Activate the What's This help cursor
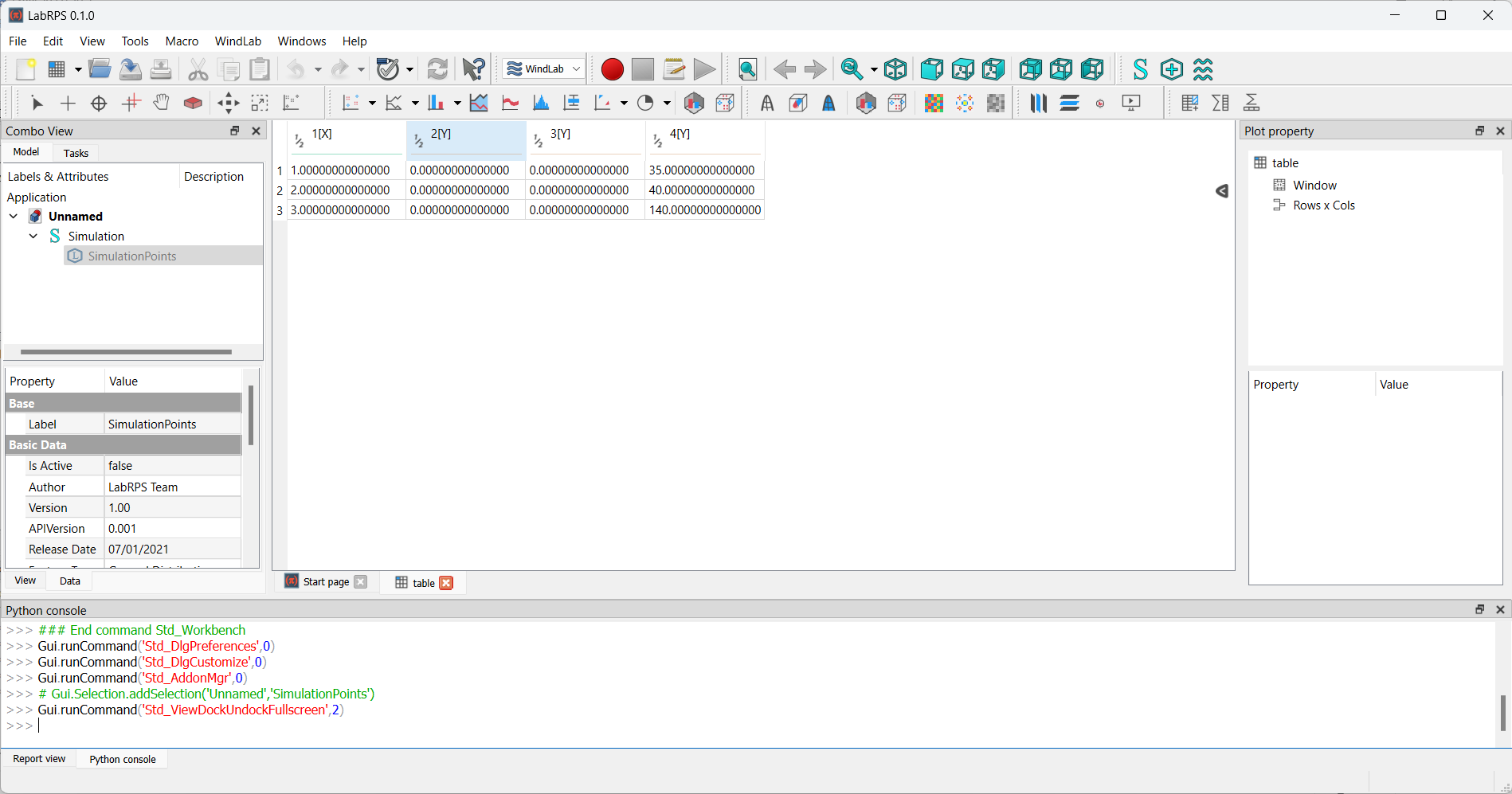The height and width of the screenshot is (794, 1512). tap(473, 69)
